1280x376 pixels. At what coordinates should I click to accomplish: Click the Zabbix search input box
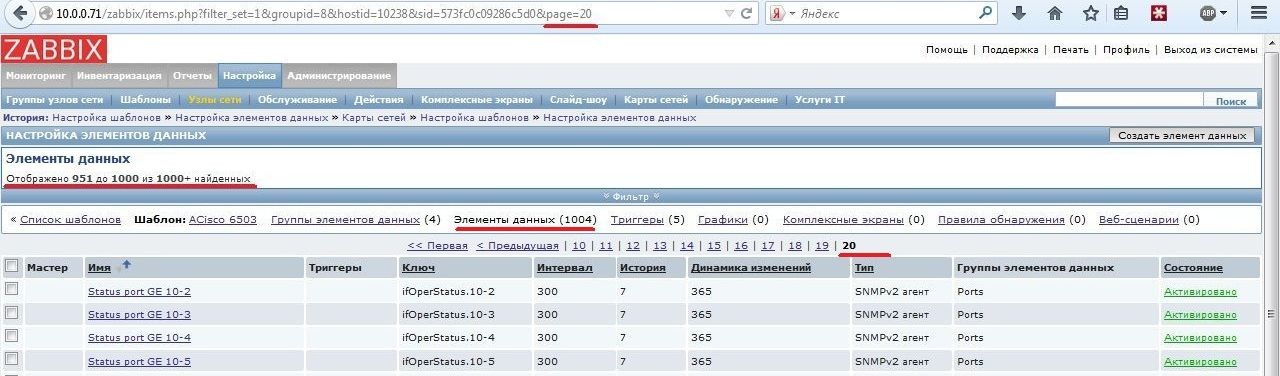pyautogui.click(x=1129, y=100)
